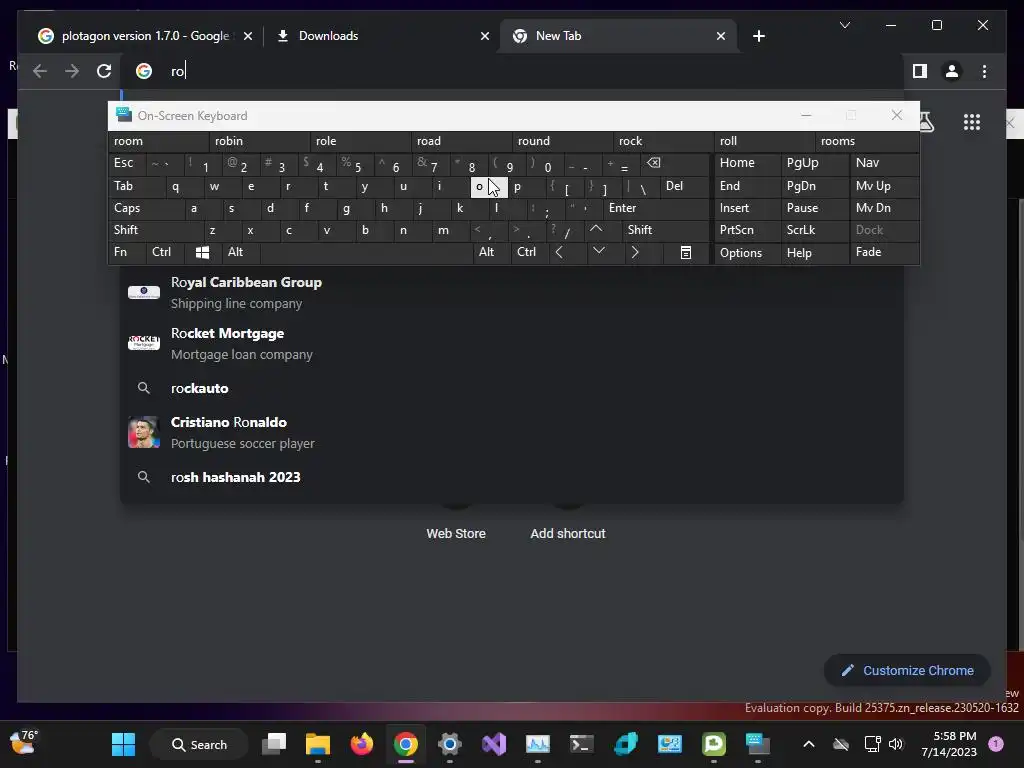This screenshot has height=768, width=1024.
Task: Open the clock and date in taskbar
Action: (x=949, y=744)
